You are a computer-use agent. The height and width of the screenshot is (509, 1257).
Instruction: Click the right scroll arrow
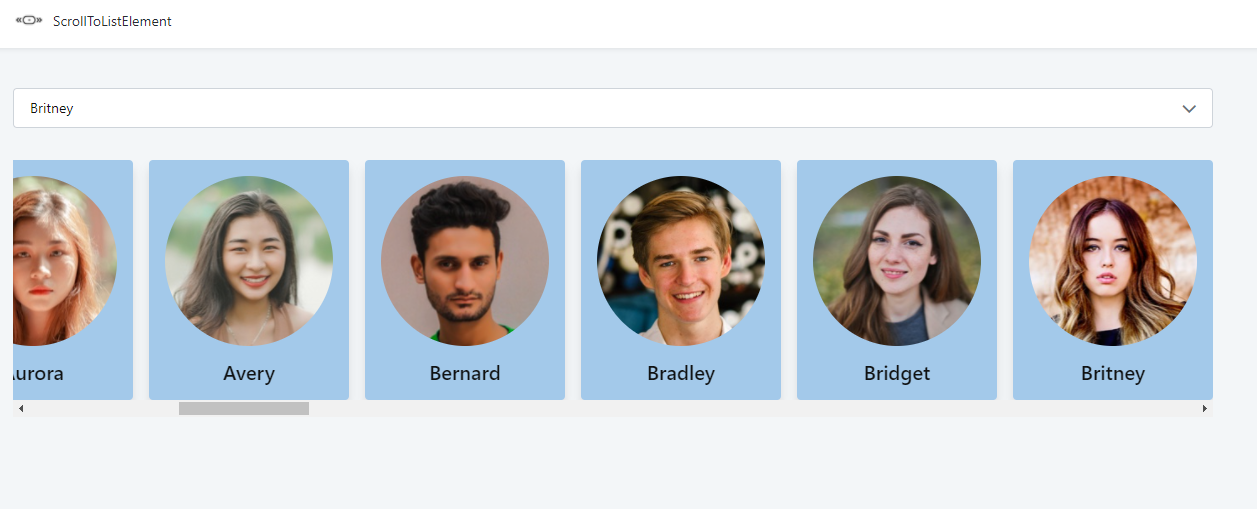pyautogui.click(x=1204, y=408)
